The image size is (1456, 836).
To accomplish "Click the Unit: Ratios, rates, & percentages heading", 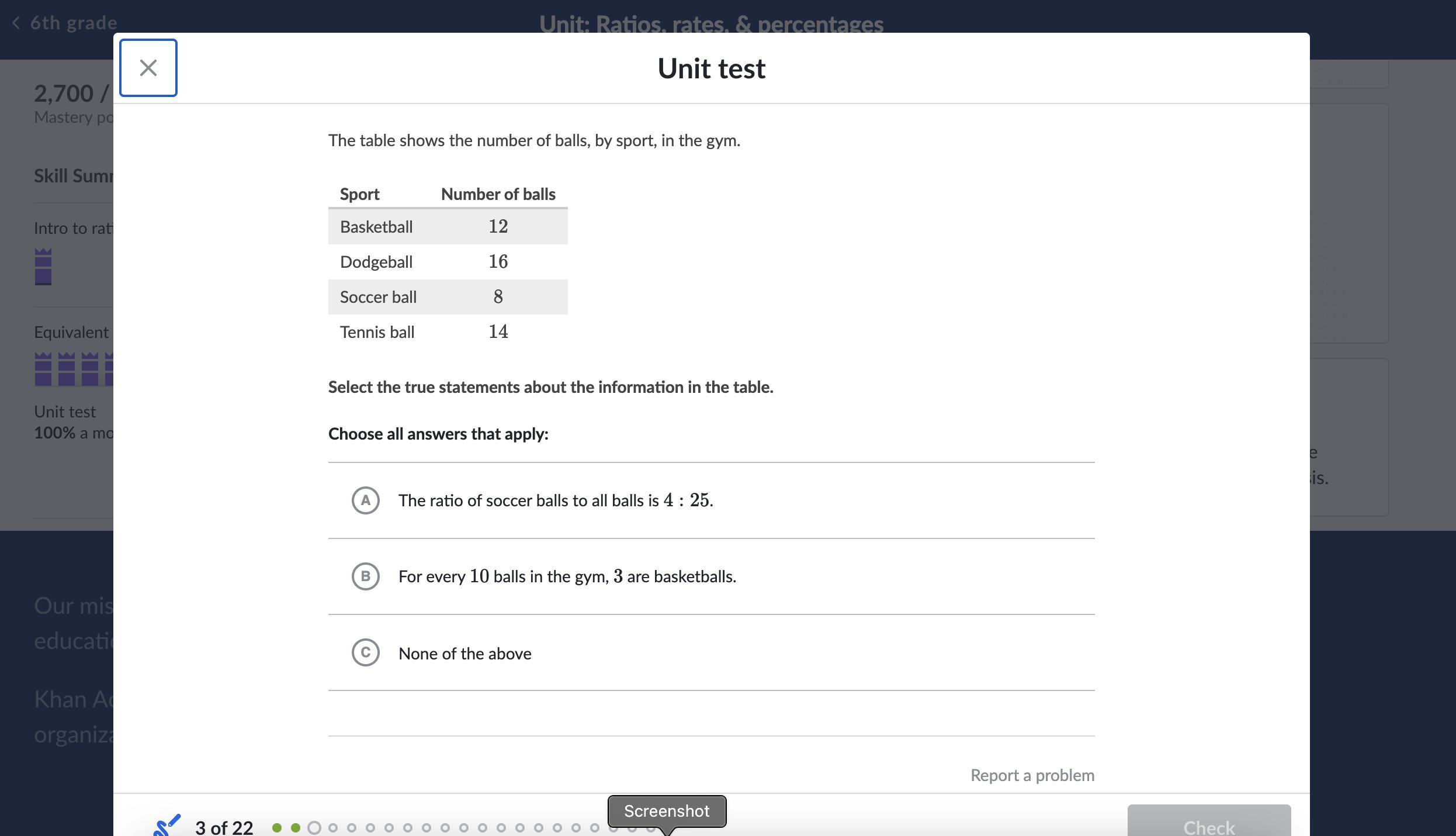I will tap(711, 25).
